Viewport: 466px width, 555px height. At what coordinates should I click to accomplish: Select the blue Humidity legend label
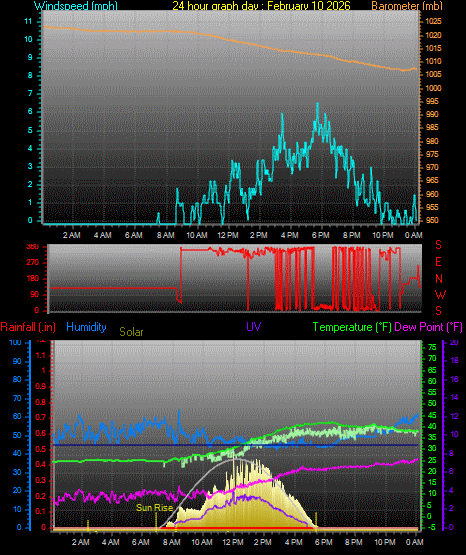(x=86, y=327)
